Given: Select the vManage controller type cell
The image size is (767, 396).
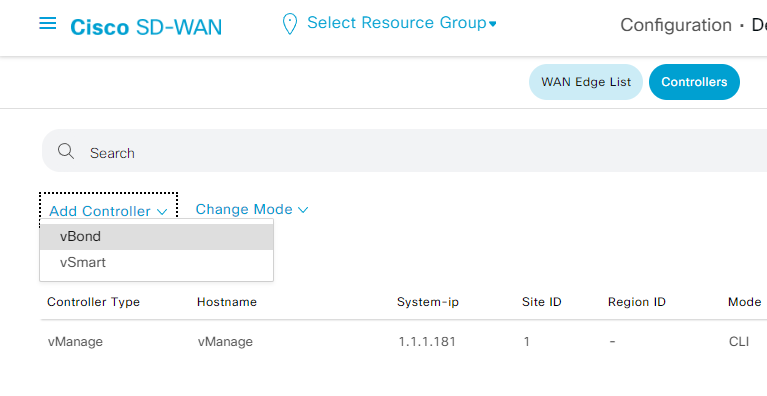Looking at the screenshot, I should coord(75,342).
